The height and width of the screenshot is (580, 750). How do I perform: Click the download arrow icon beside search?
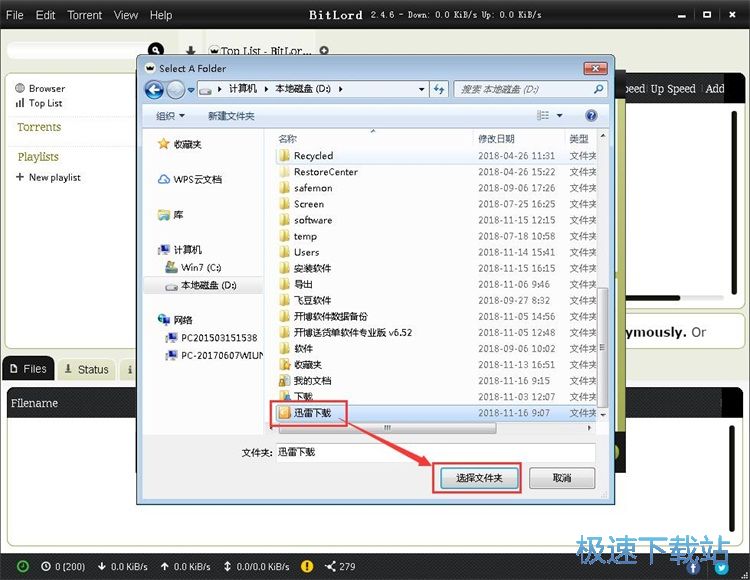coord(190,50)
